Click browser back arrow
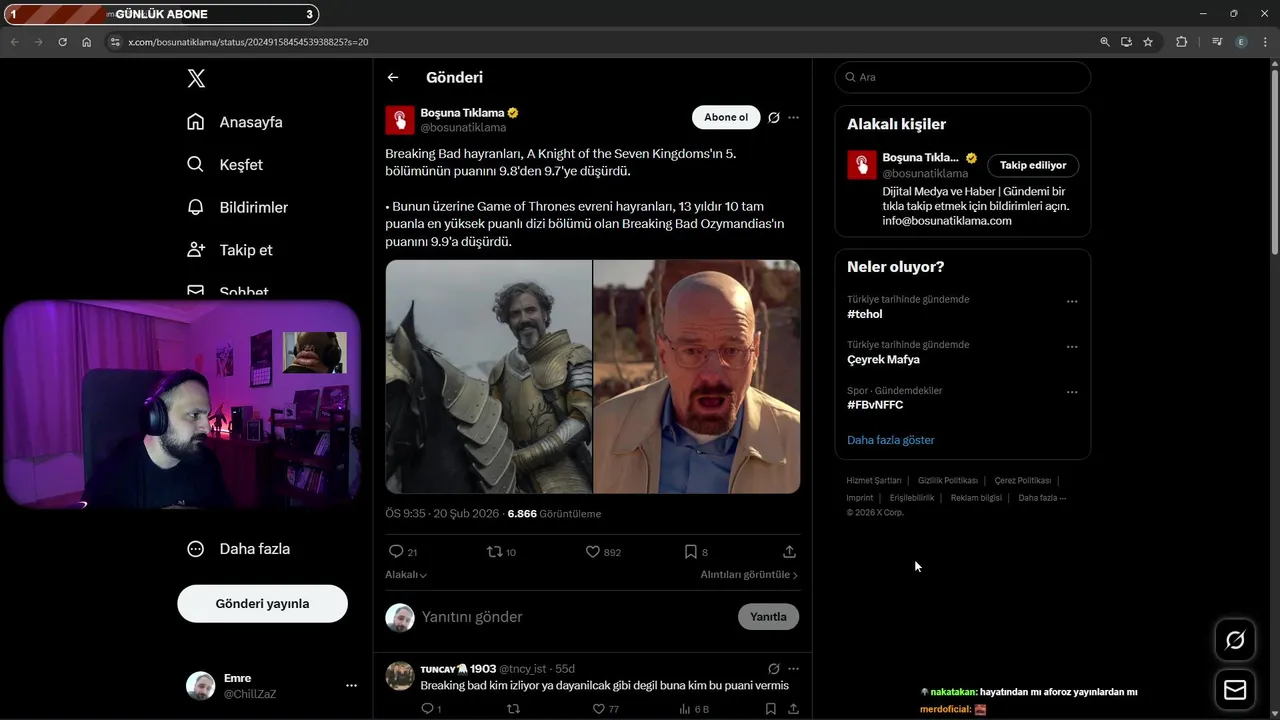Screen dimensions: 1280x720 (14, 42)
